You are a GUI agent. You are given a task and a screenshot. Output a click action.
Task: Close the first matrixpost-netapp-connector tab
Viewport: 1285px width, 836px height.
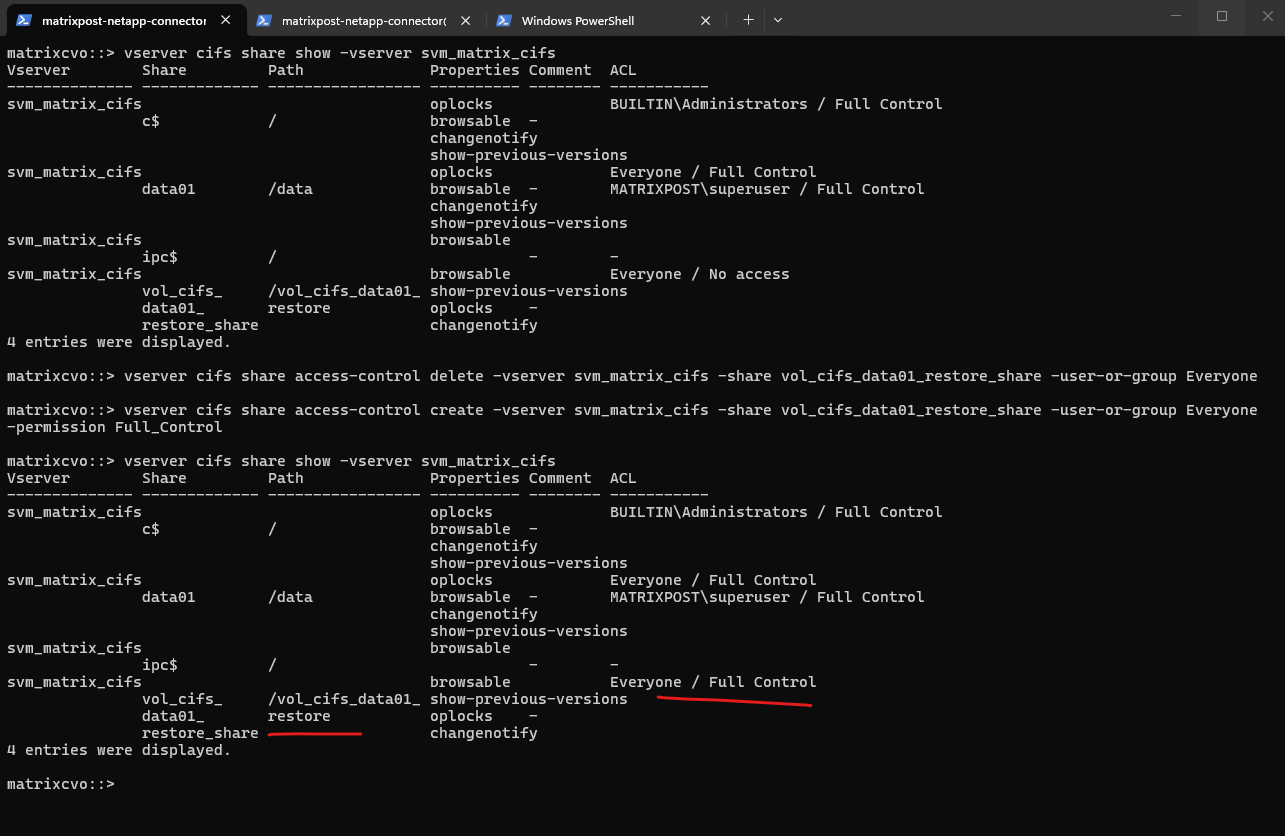(x=226, y=20)
